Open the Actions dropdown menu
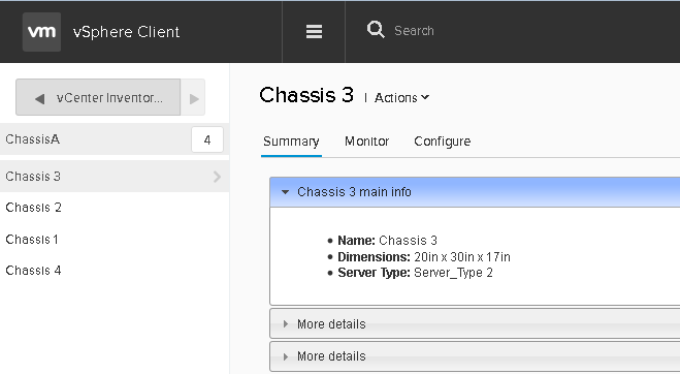Viewport: 680px width, 374px height. tap(402, 98)
